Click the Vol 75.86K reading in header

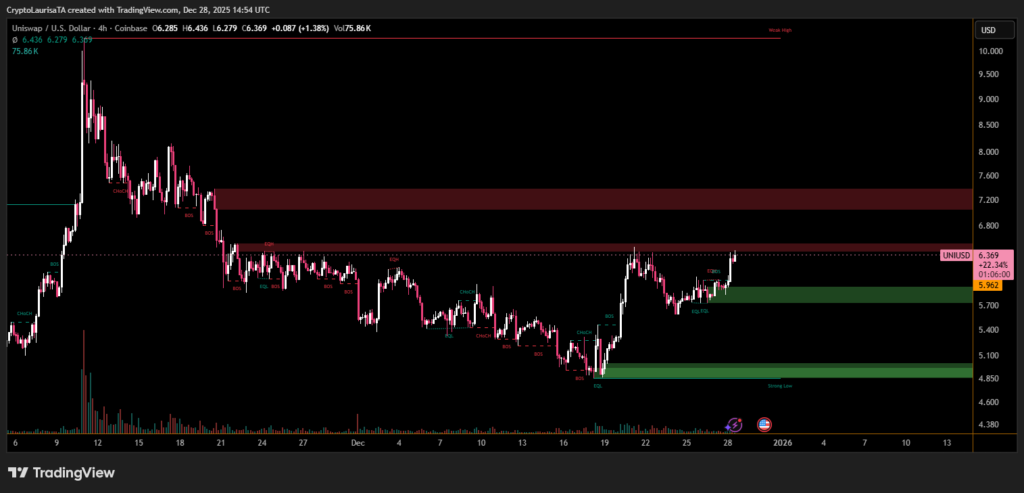(x=351, y=28)
